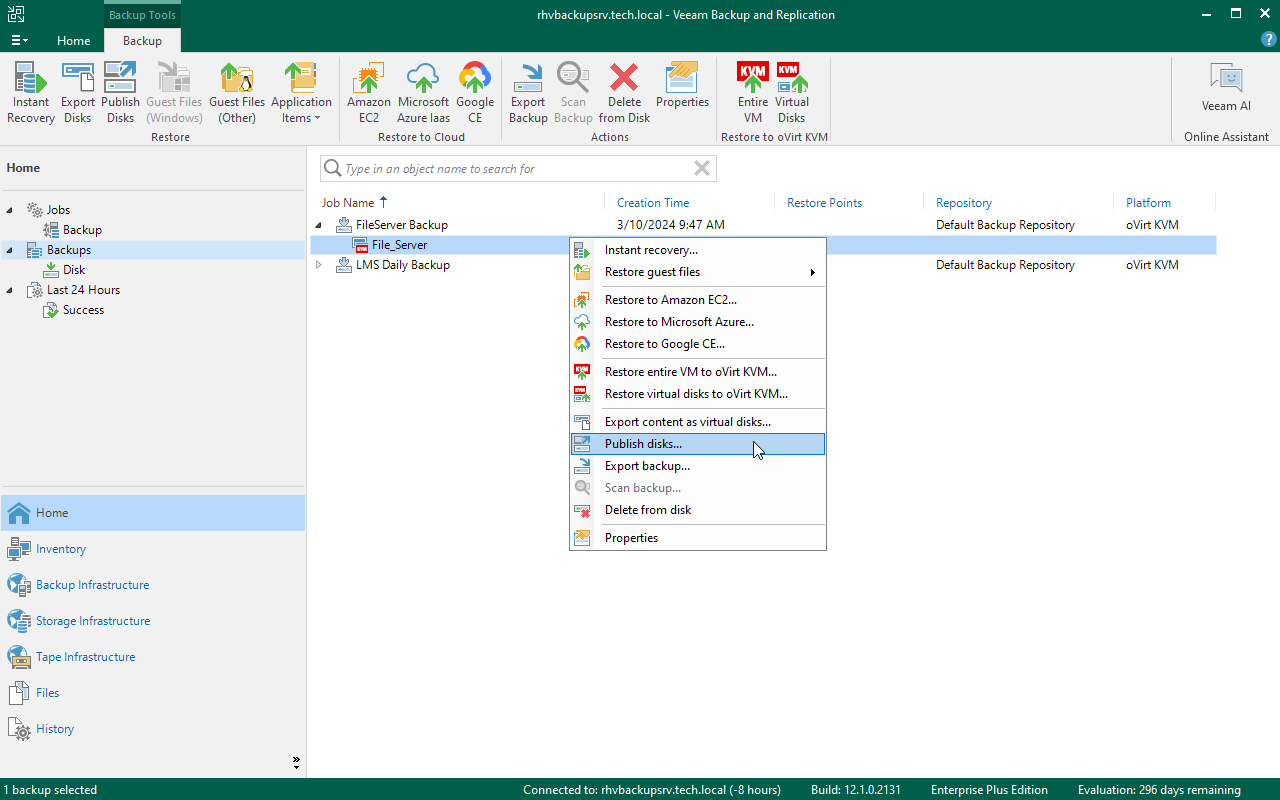Viewport: 1280px width, 800px height.
Task: Choose Export content as virtual disks
Action: coord(698,422)
